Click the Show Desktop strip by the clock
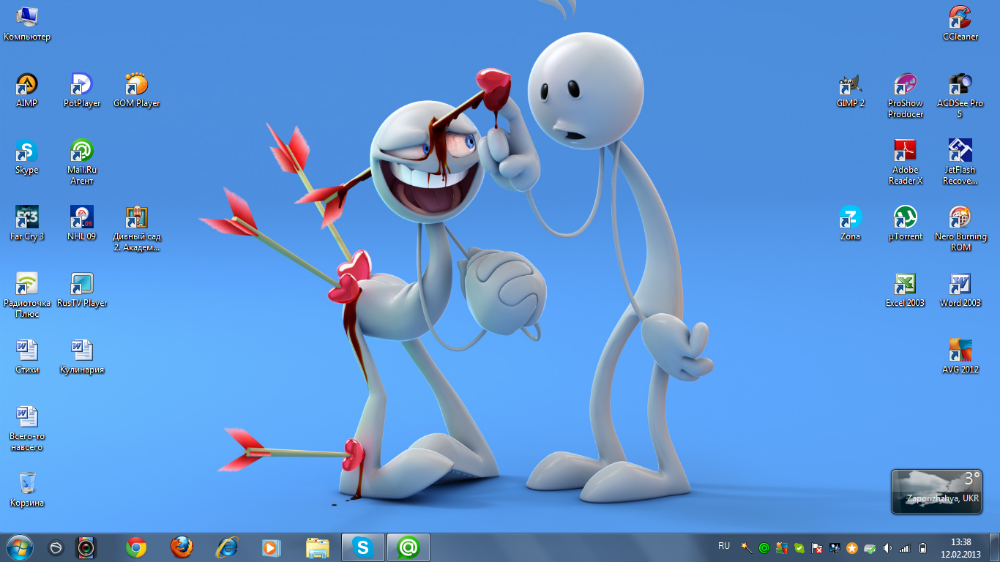This screenshot has height=562, width=1000. (995, 548)
